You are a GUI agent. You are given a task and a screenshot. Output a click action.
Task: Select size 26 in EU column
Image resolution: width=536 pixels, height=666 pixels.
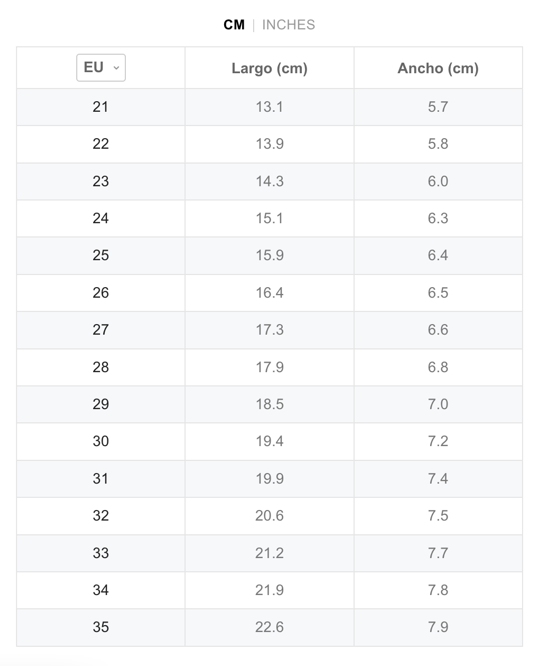click(101, 293)
